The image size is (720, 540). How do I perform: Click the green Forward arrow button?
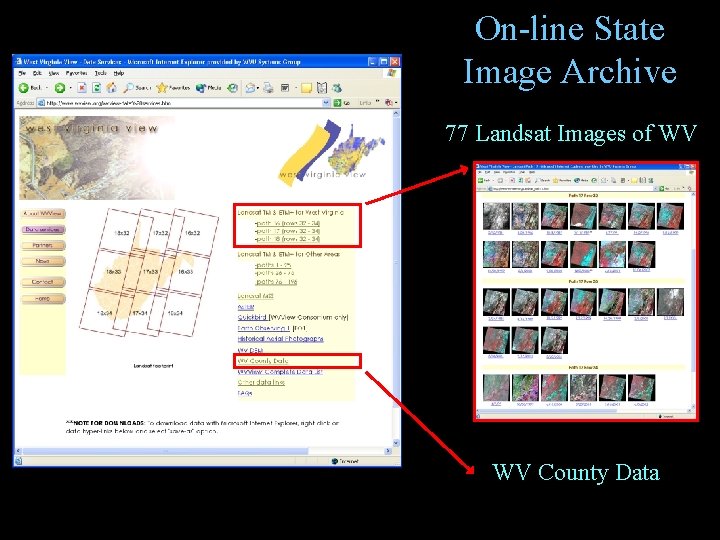click(60, 88)
